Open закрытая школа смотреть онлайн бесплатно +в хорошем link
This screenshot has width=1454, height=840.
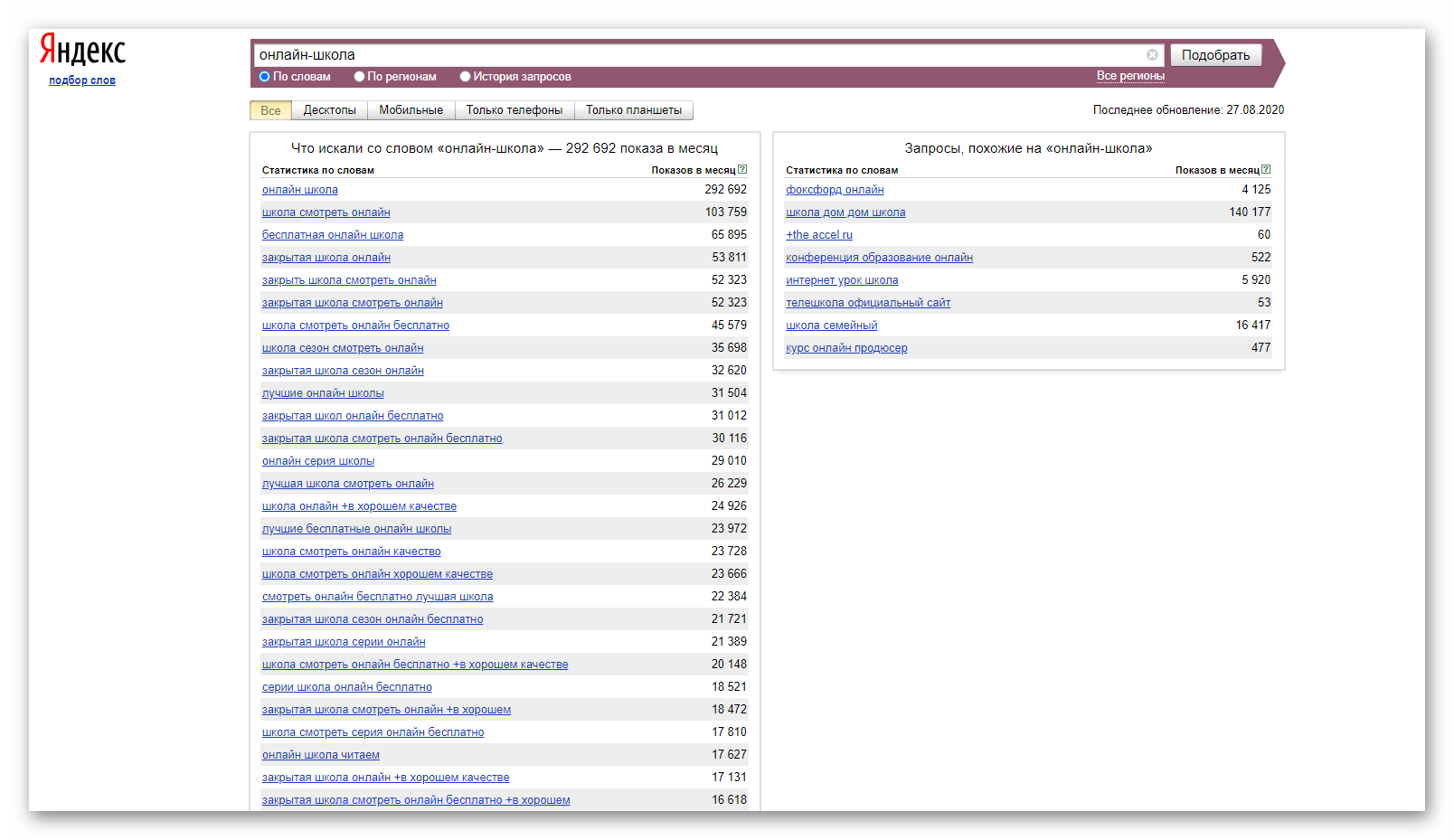(416, 800)
